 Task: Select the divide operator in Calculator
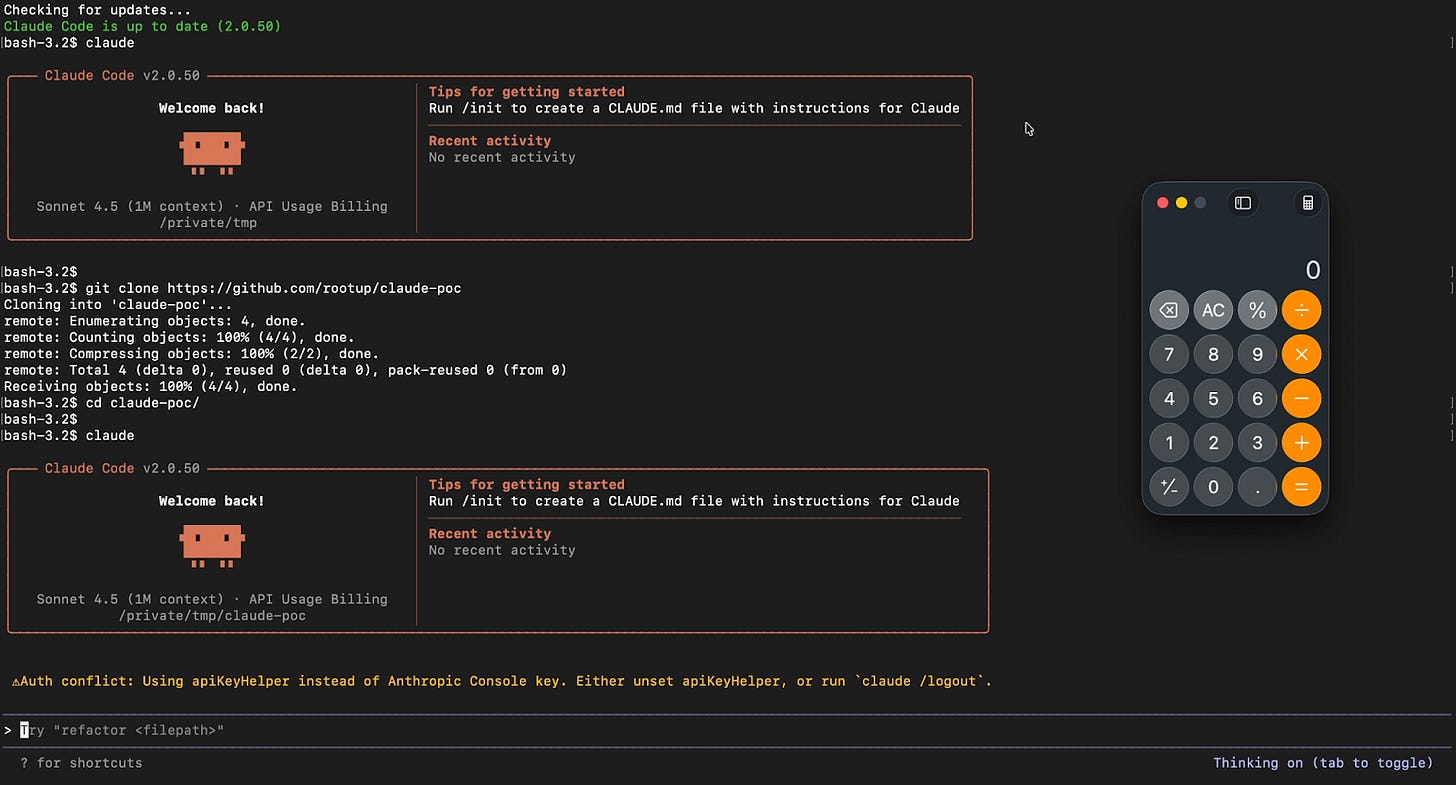coord(1301,310)
